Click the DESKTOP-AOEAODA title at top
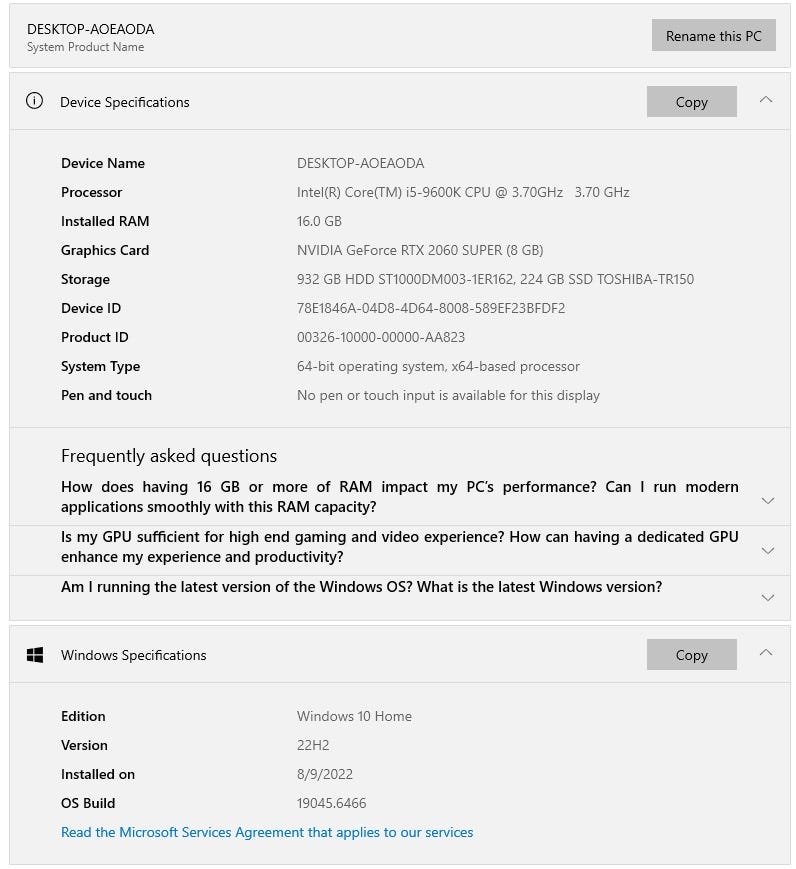The image size is (796, 869). (91, 29)
